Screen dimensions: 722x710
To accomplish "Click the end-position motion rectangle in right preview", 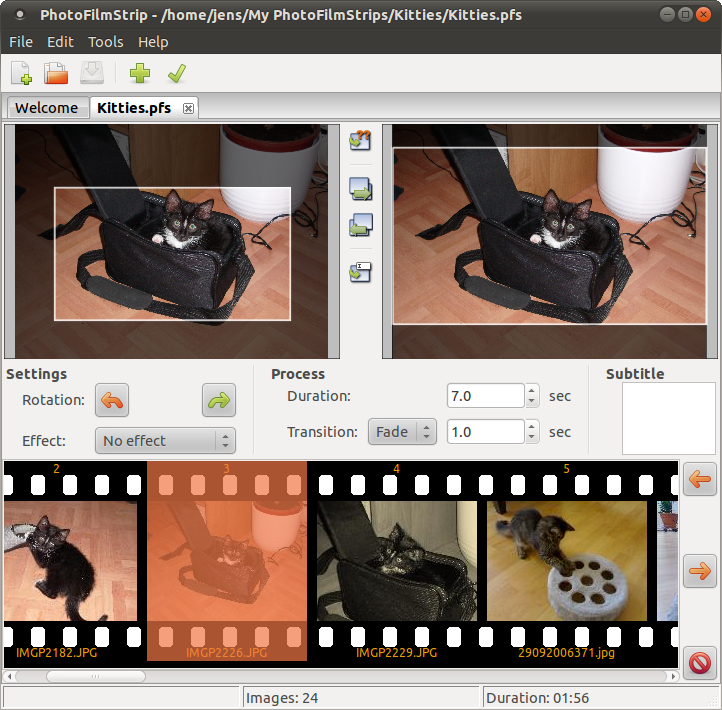I will click(x=549, y=236).
